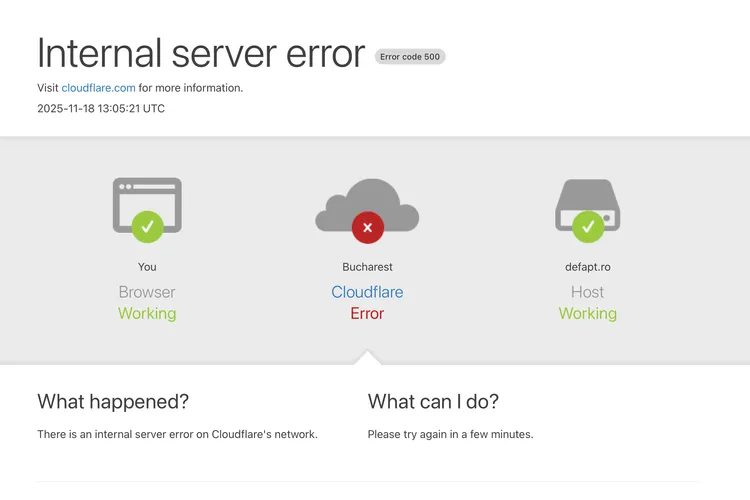Image resolution: width=750 pixels, height=500 pixels.
Task: Click text about internal server error on Cloudflare's network
Action: pyautogui.click(x=177, y=434)
